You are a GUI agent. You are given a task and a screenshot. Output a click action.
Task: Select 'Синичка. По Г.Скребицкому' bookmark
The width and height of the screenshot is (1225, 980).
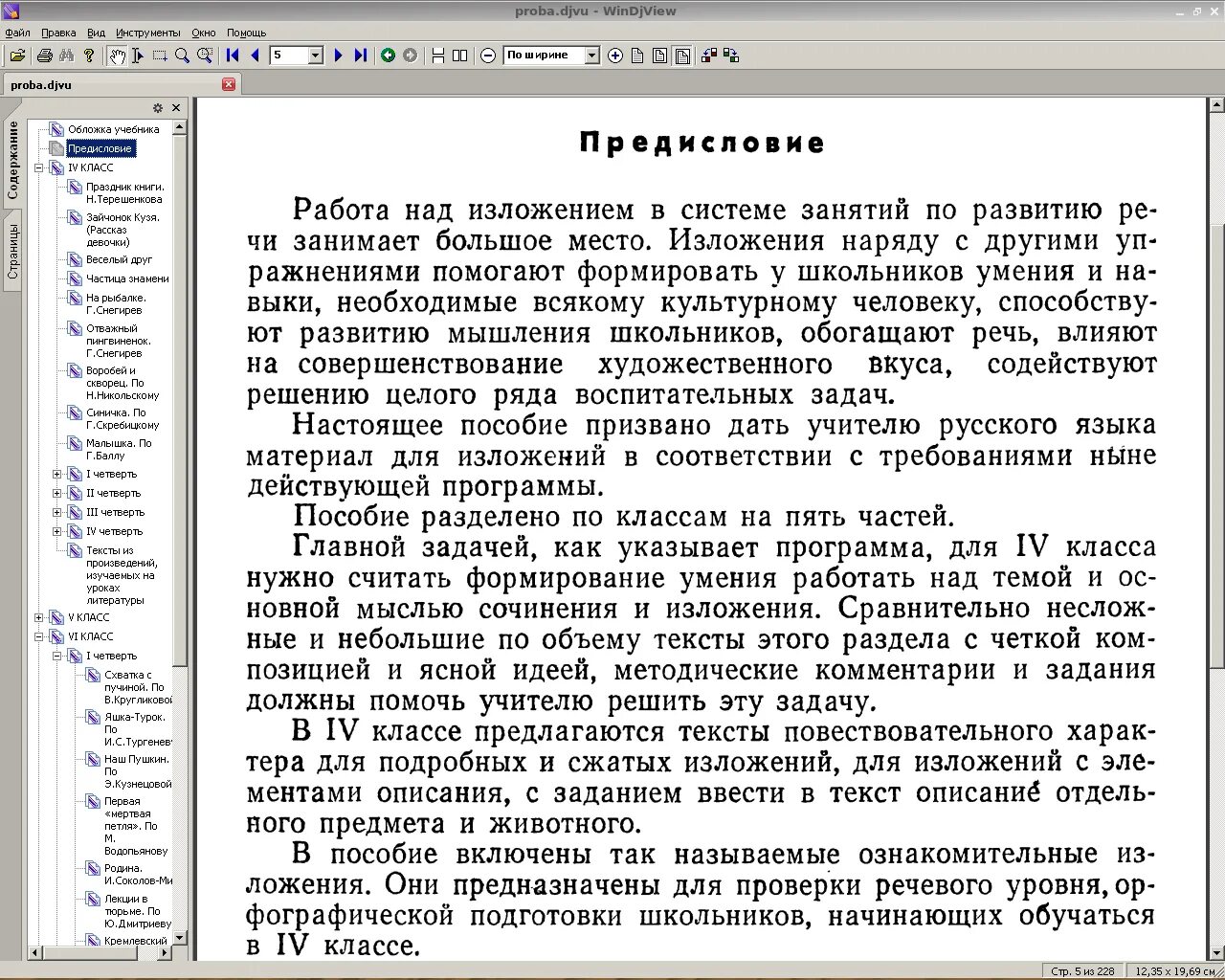122,419
